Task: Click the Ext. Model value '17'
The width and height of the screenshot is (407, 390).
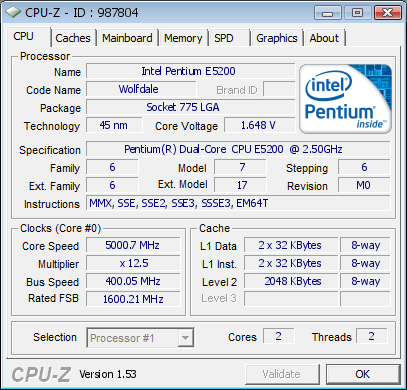Action: [240, 185]
